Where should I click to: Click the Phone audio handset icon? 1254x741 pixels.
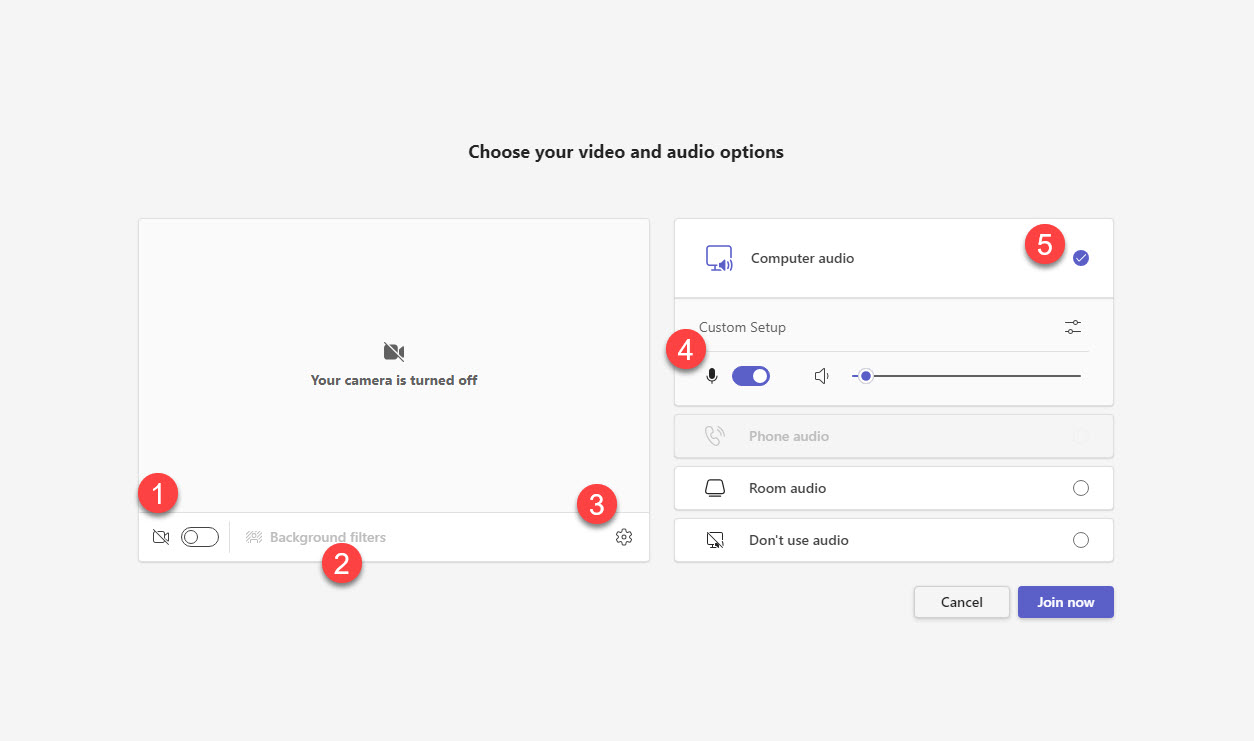714,436
